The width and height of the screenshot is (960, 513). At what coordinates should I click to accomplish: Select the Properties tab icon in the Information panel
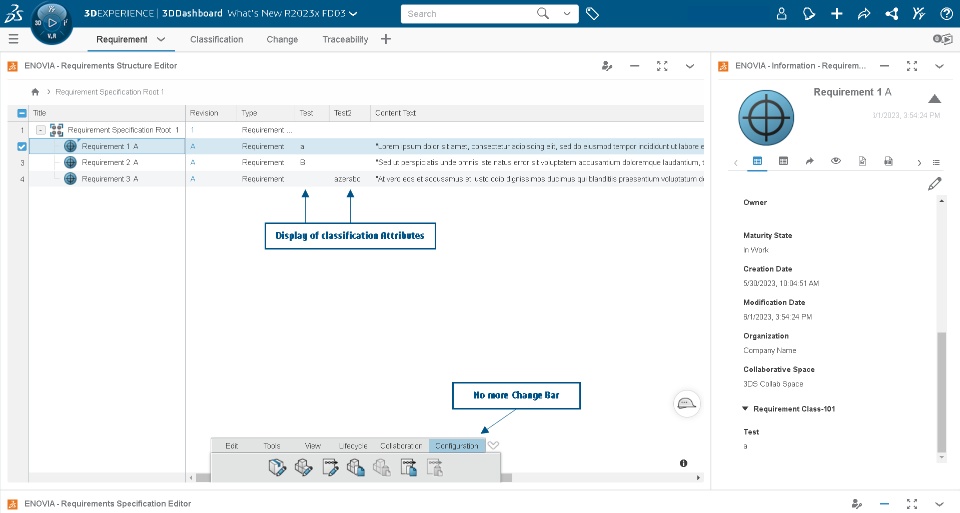[757, 161]
